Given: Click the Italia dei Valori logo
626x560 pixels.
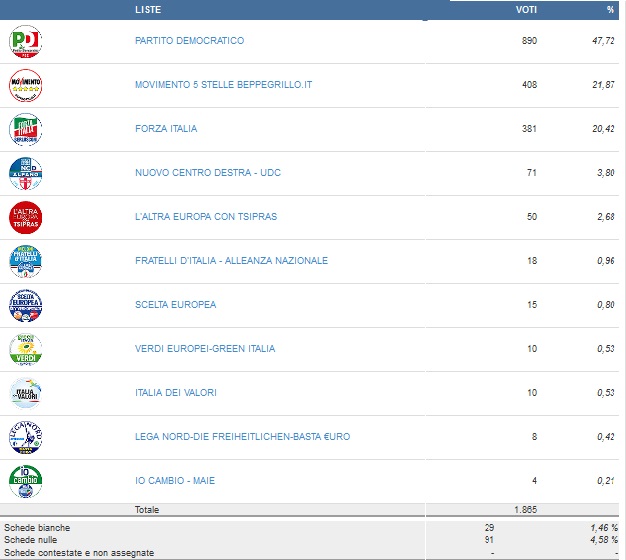Looking at the screenshot, I should [26, 394].
